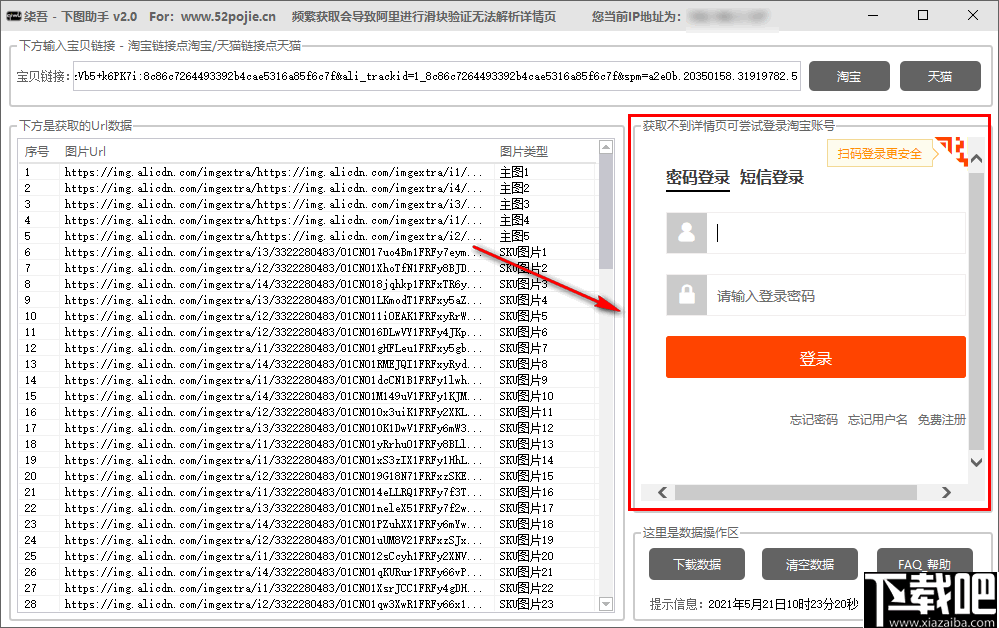
Task: Select row 15 type SKU图片10
Action: pos(309,396)
